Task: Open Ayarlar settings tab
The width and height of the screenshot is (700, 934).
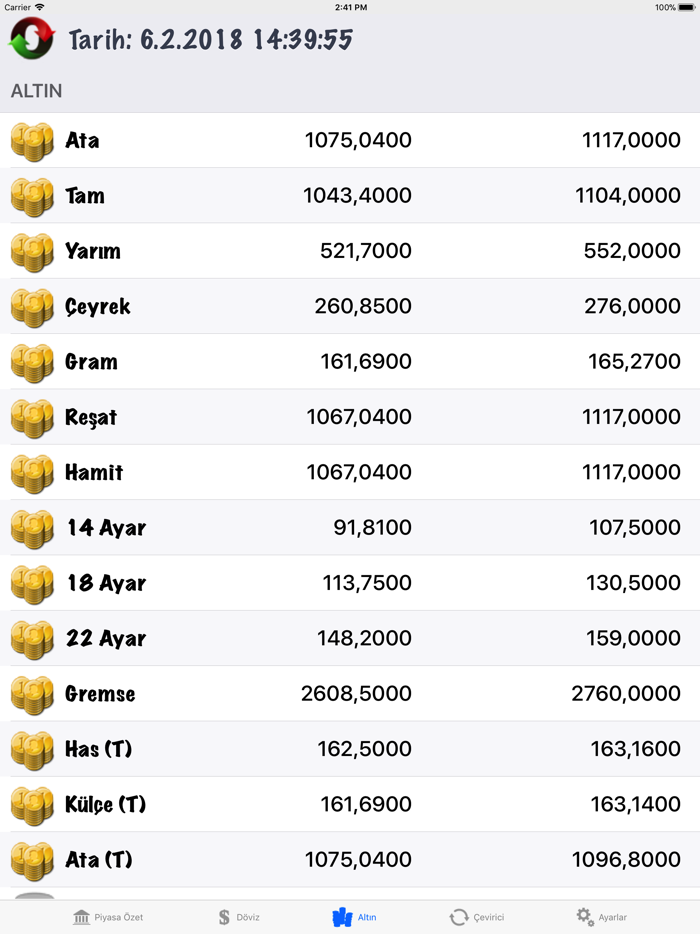Action: [601, 917]
